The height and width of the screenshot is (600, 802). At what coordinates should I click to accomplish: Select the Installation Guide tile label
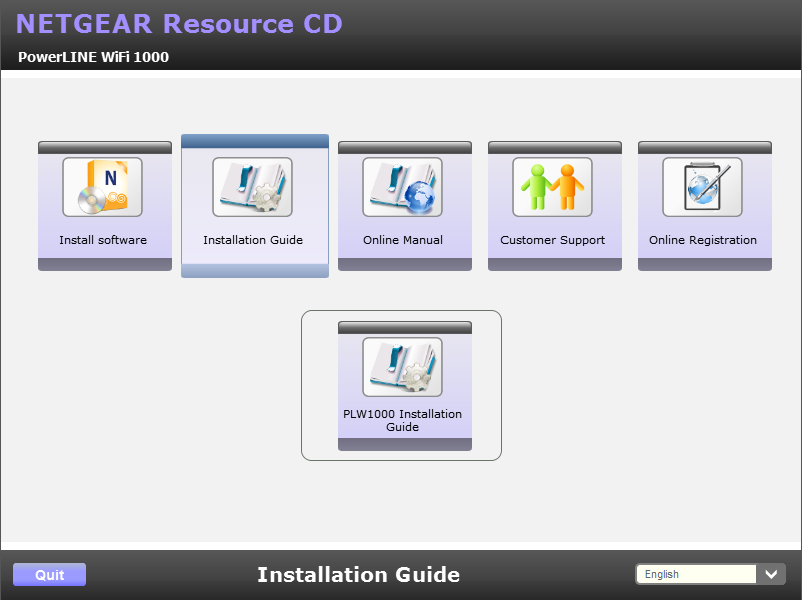point(253,240)
